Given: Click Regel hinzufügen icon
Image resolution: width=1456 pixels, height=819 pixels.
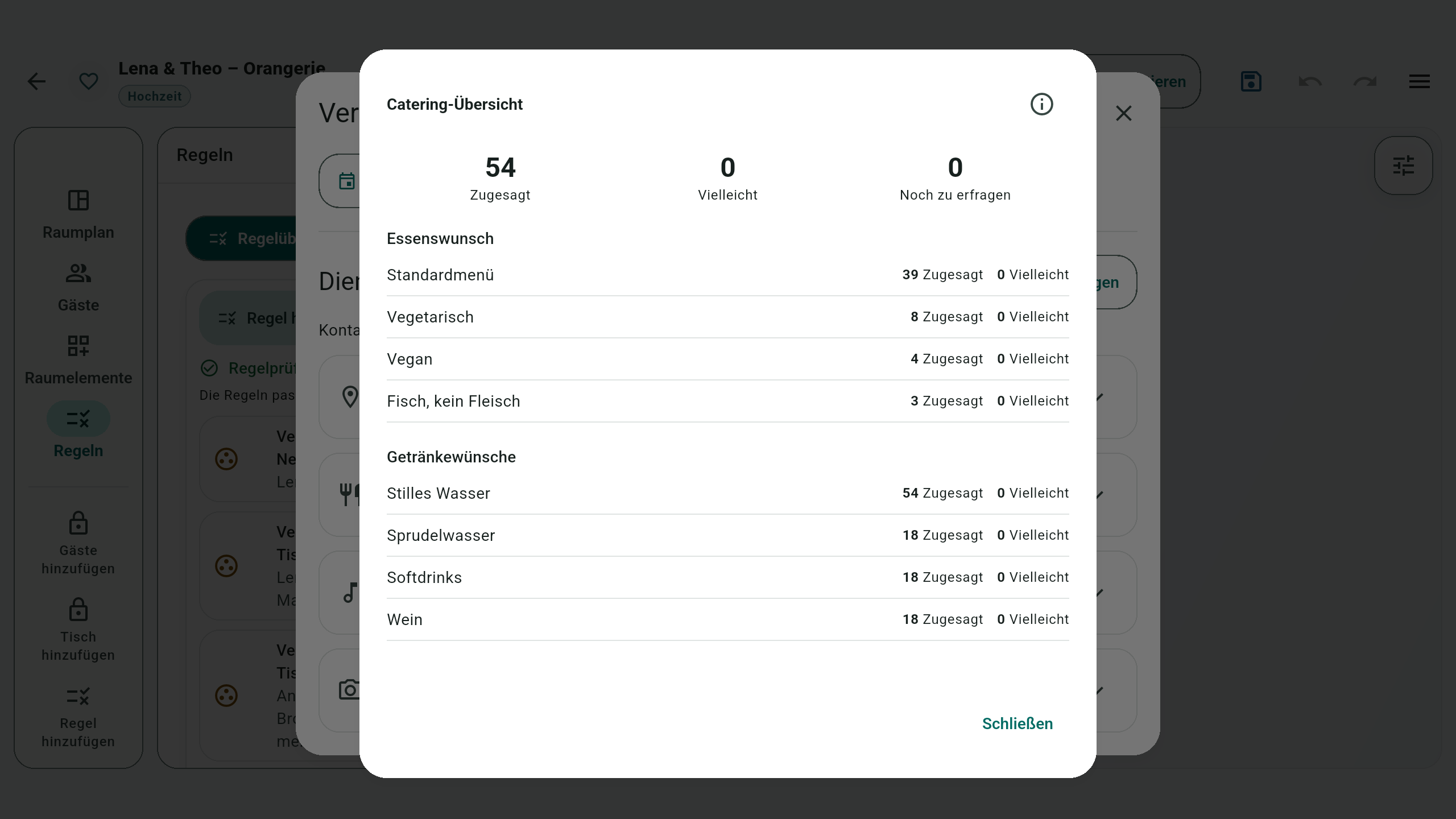Looking at the screenshot, I should (x=78, y=696).
